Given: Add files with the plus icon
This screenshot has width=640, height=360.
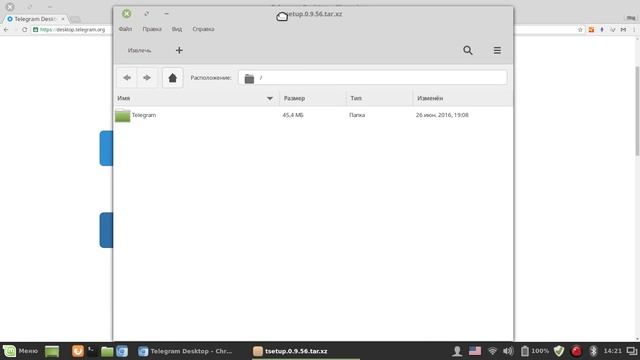Looking at the screenshot, I should coord(179,50).
